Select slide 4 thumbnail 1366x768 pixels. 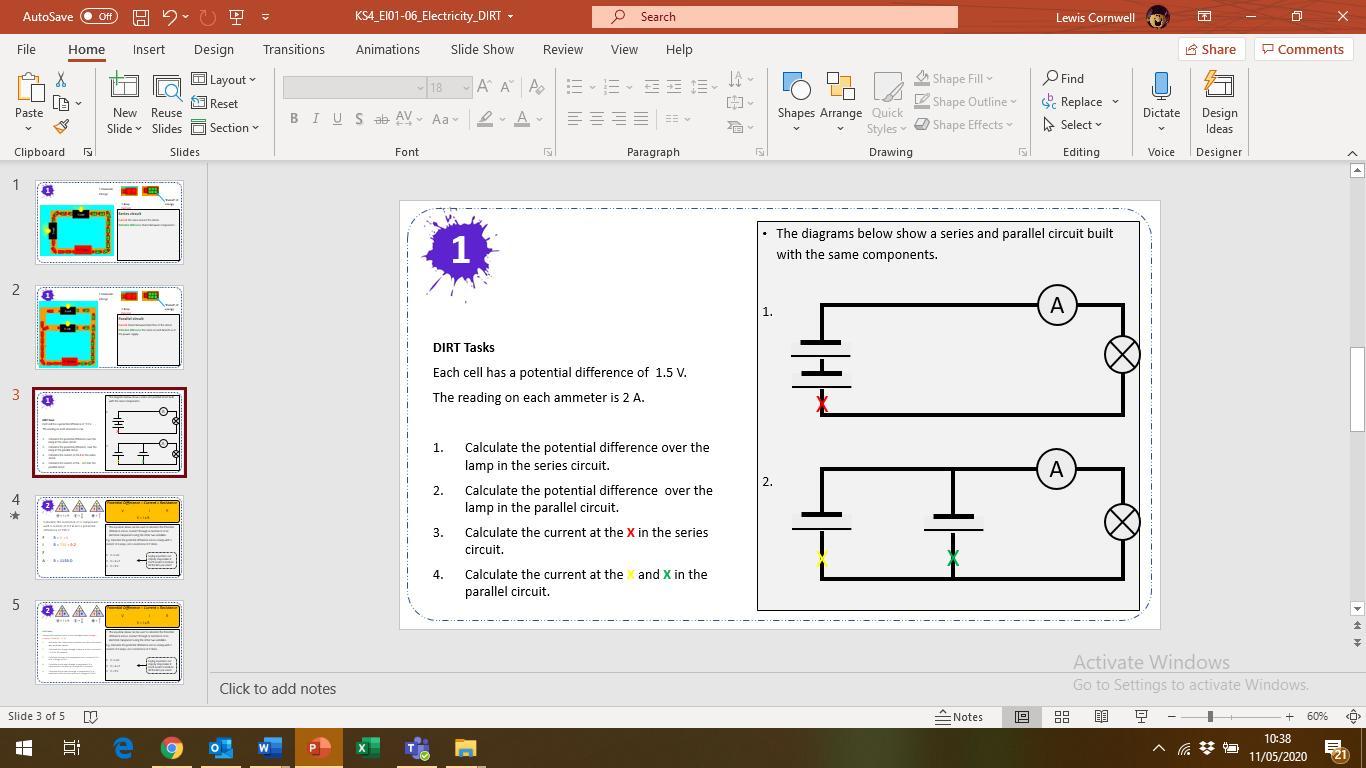(109, 537)
